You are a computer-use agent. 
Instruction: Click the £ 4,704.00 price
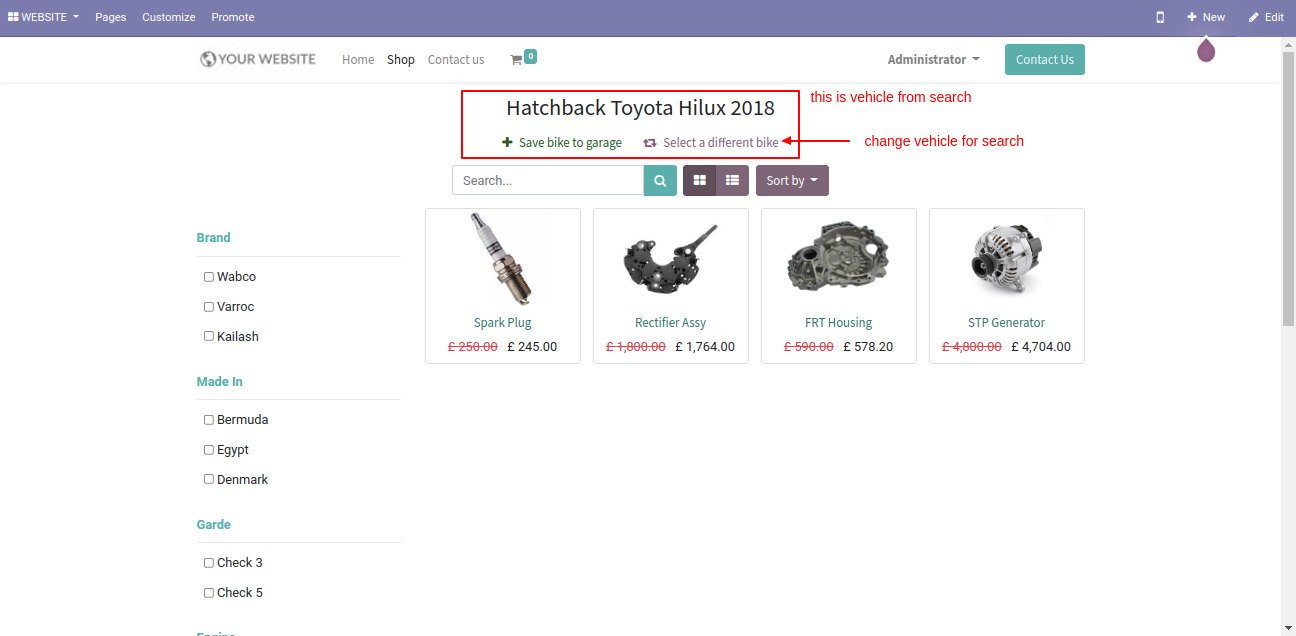coord(1041,347)
